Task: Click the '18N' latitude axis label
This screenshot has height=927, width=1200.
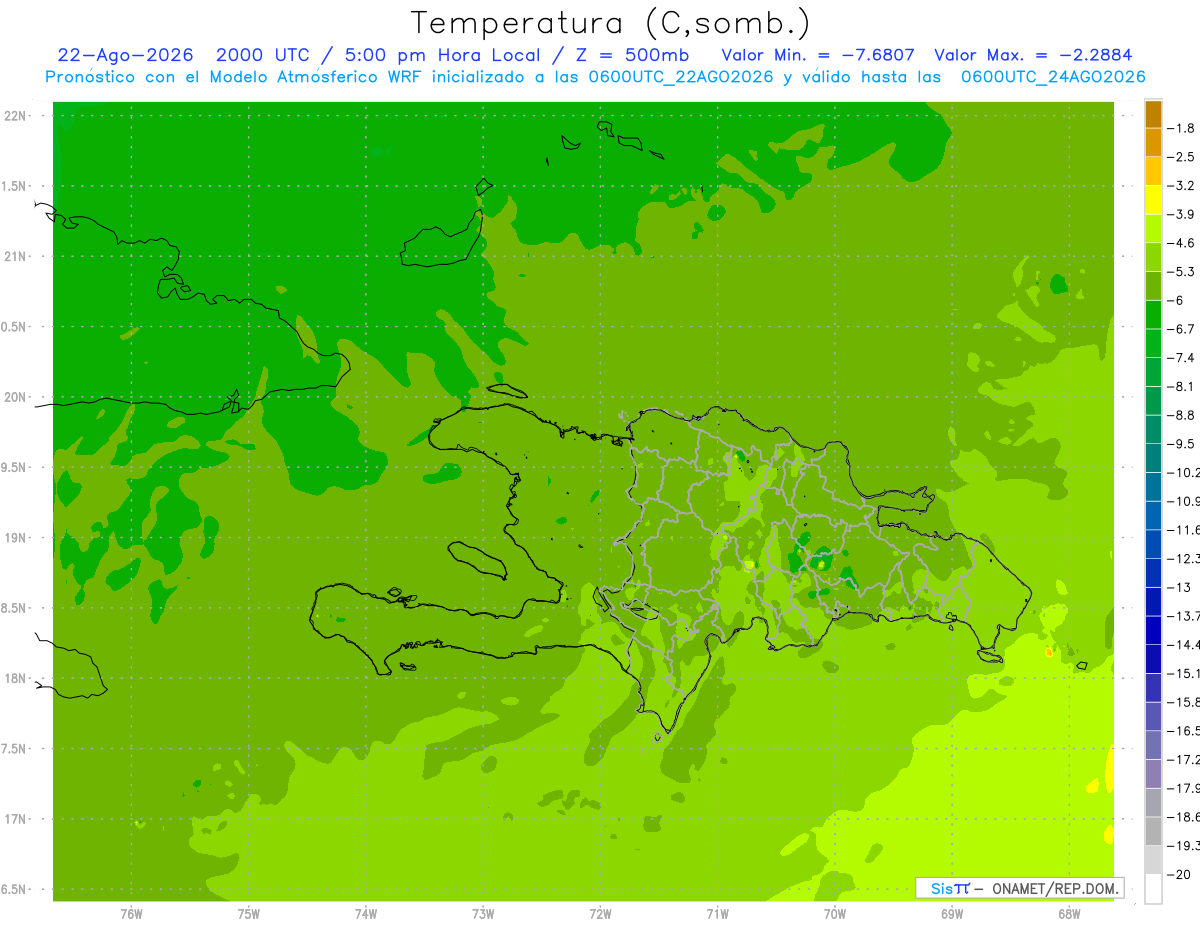Action: (x=17, y=678)
